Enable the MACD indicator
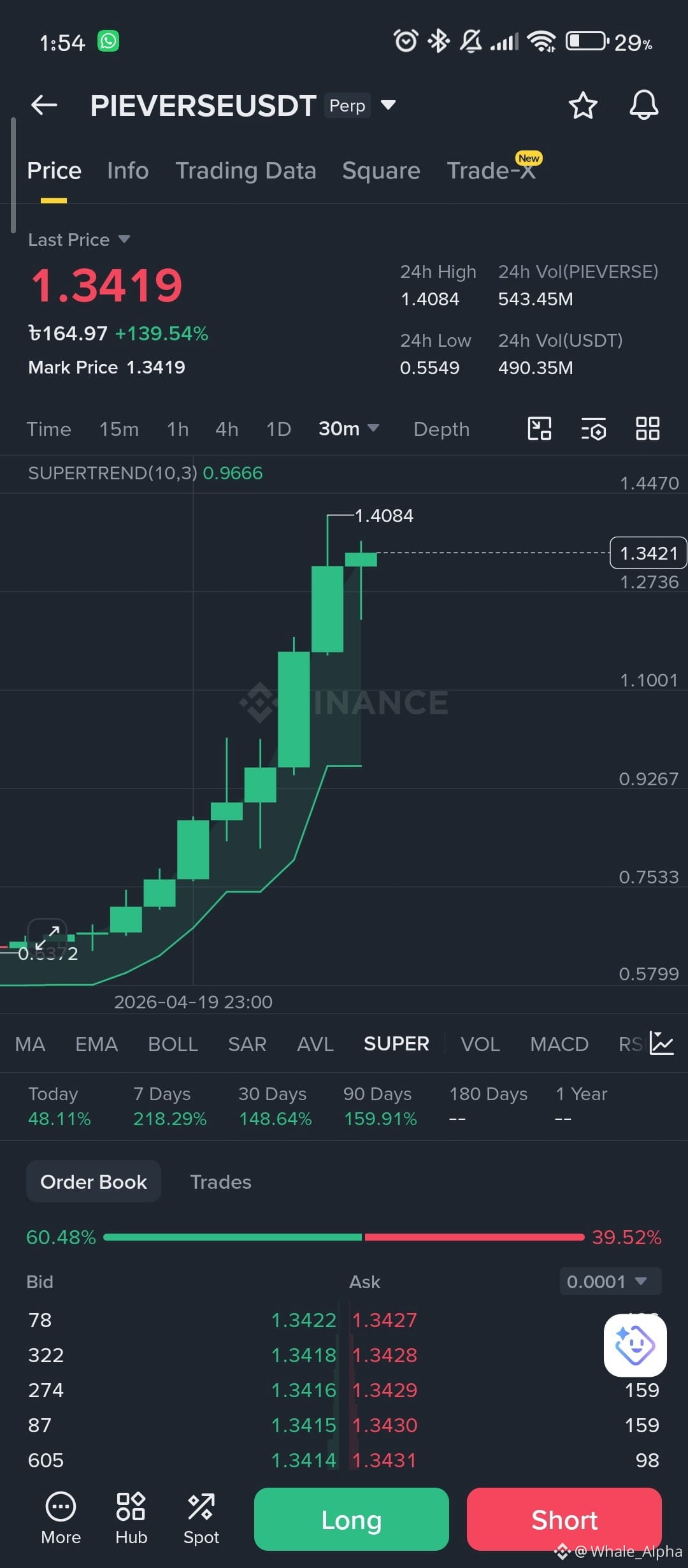Screen dimensions: 688x1568 (x=559, y=1044)
